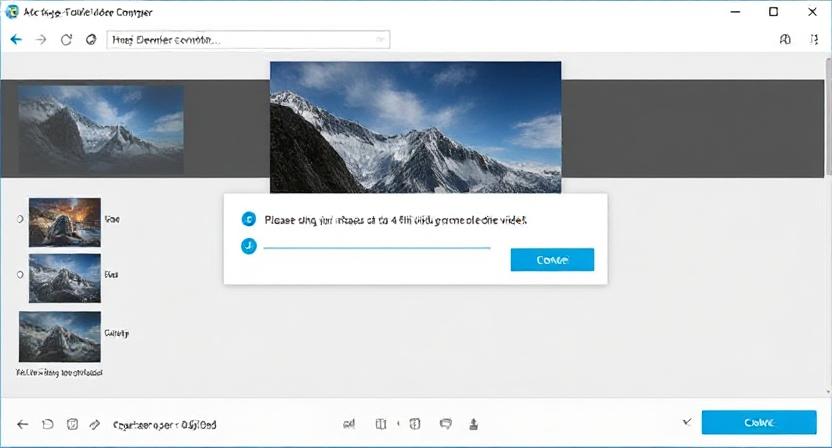832x448 pixels.
Task: Open the third mountain thumbnail in the list
Action: tap(60, 336)
